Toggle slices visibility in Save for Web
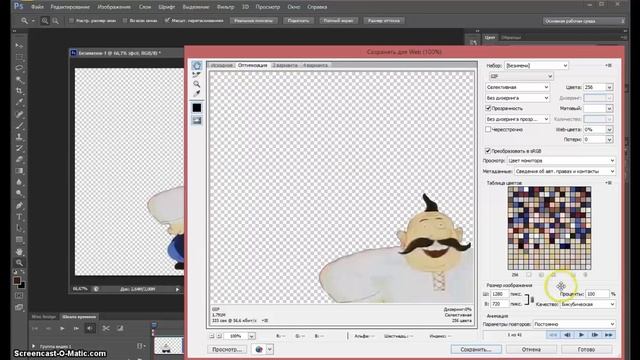 coord(197,120)
